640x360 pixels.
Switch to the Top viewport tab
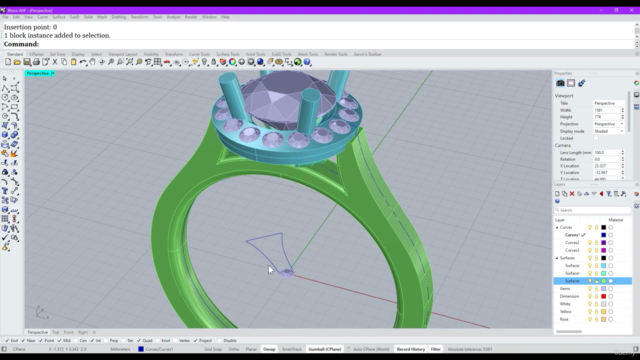tap(56, 332)
